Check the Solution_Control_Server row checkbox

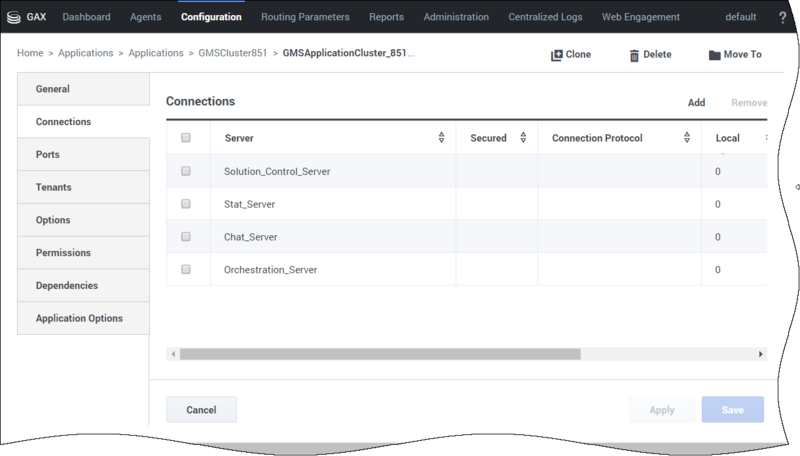[x=186, y=171]
